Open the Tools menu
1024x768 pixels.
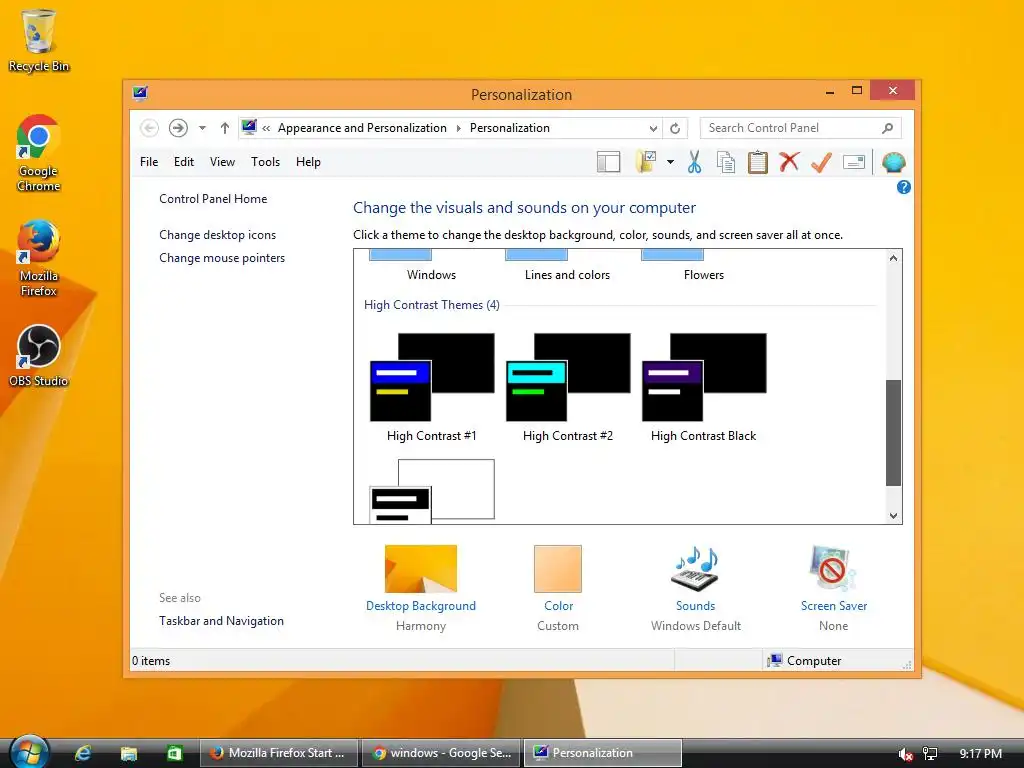click(x=265, y=162)
